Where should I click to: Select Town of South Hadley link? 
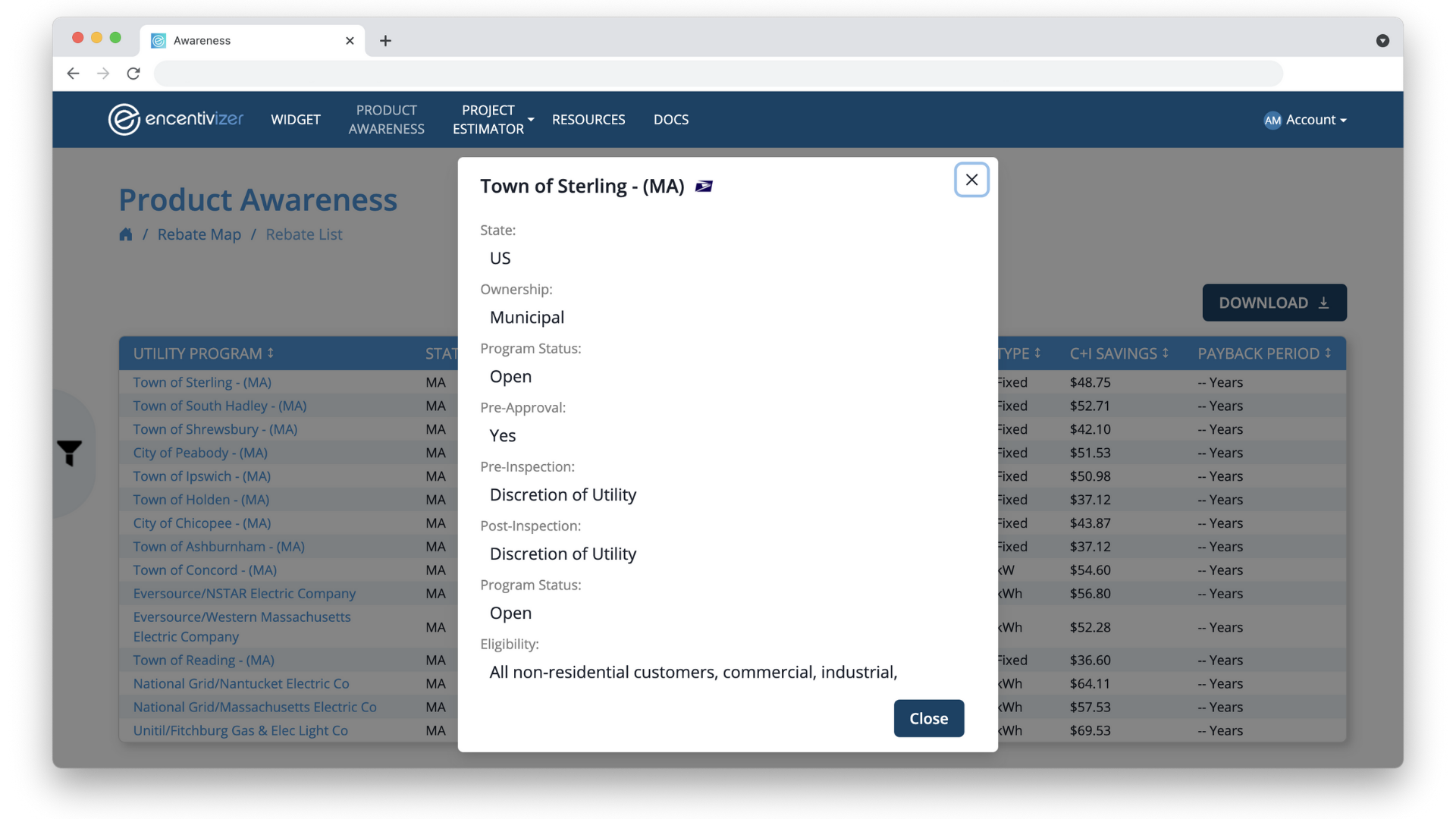219,405
